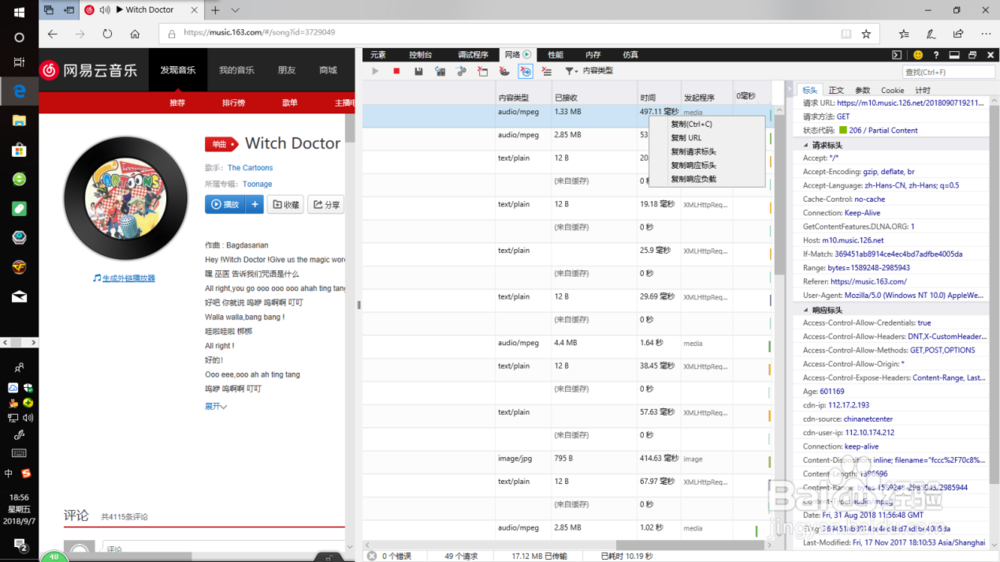The width and height of the screenshot is (1000, 562).
Task: Open reading view book icon
Action: [846, 34]
